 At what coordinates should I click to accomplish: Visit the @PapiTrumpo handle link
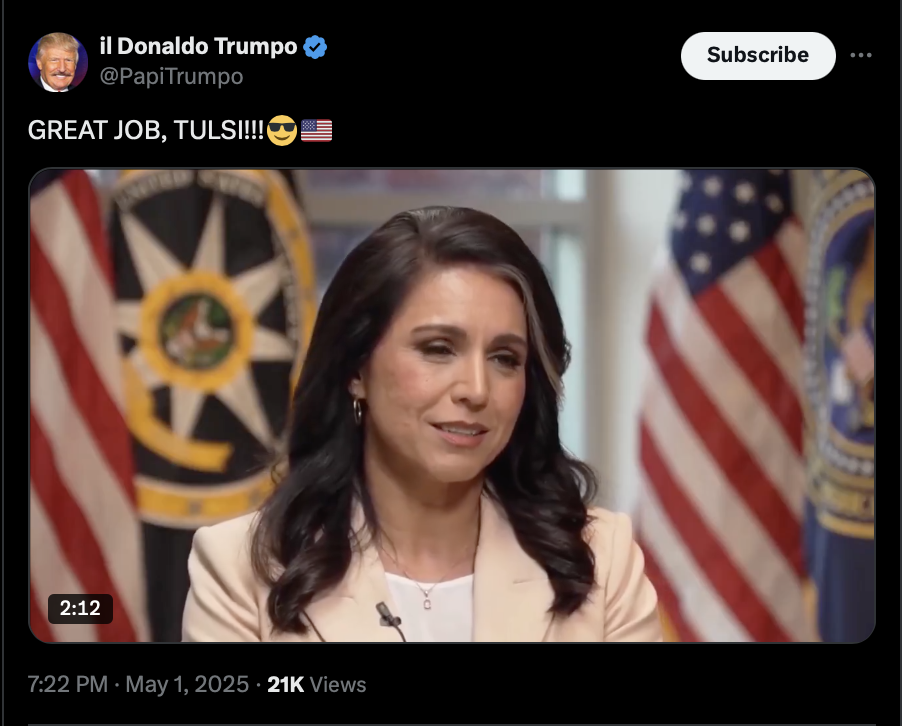pyautogui.click(x=171, y=76)
